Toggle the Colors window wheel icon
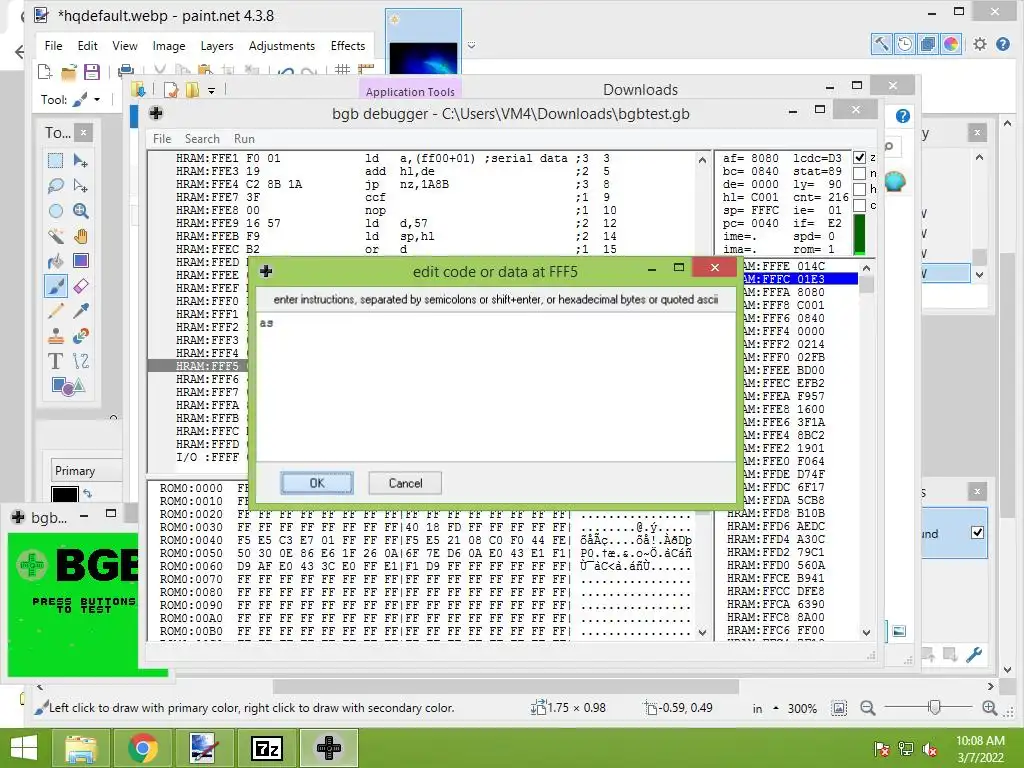This screenshot has width=1024, height=768. (x=951, y=44)
